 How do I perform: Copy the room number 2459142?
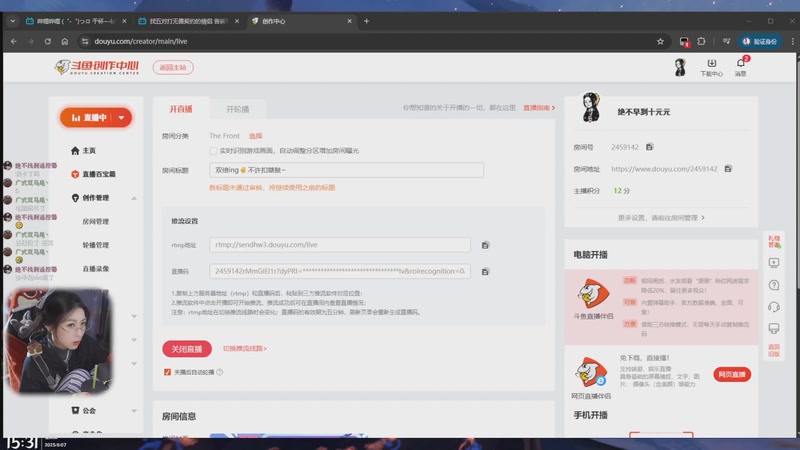point(649,147)
